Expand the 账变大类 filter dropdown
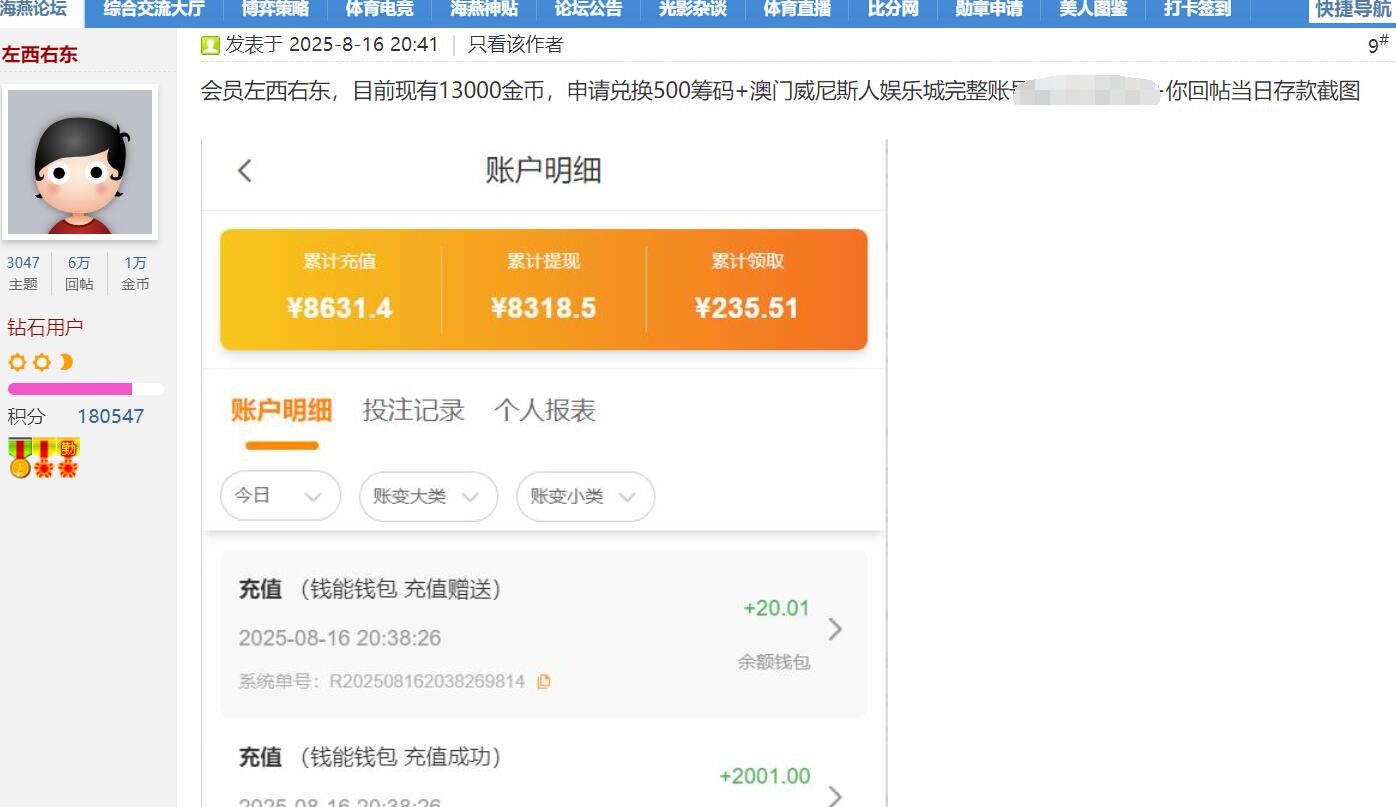This screenshot has width=1396, height=807. (x=428, y=496)
